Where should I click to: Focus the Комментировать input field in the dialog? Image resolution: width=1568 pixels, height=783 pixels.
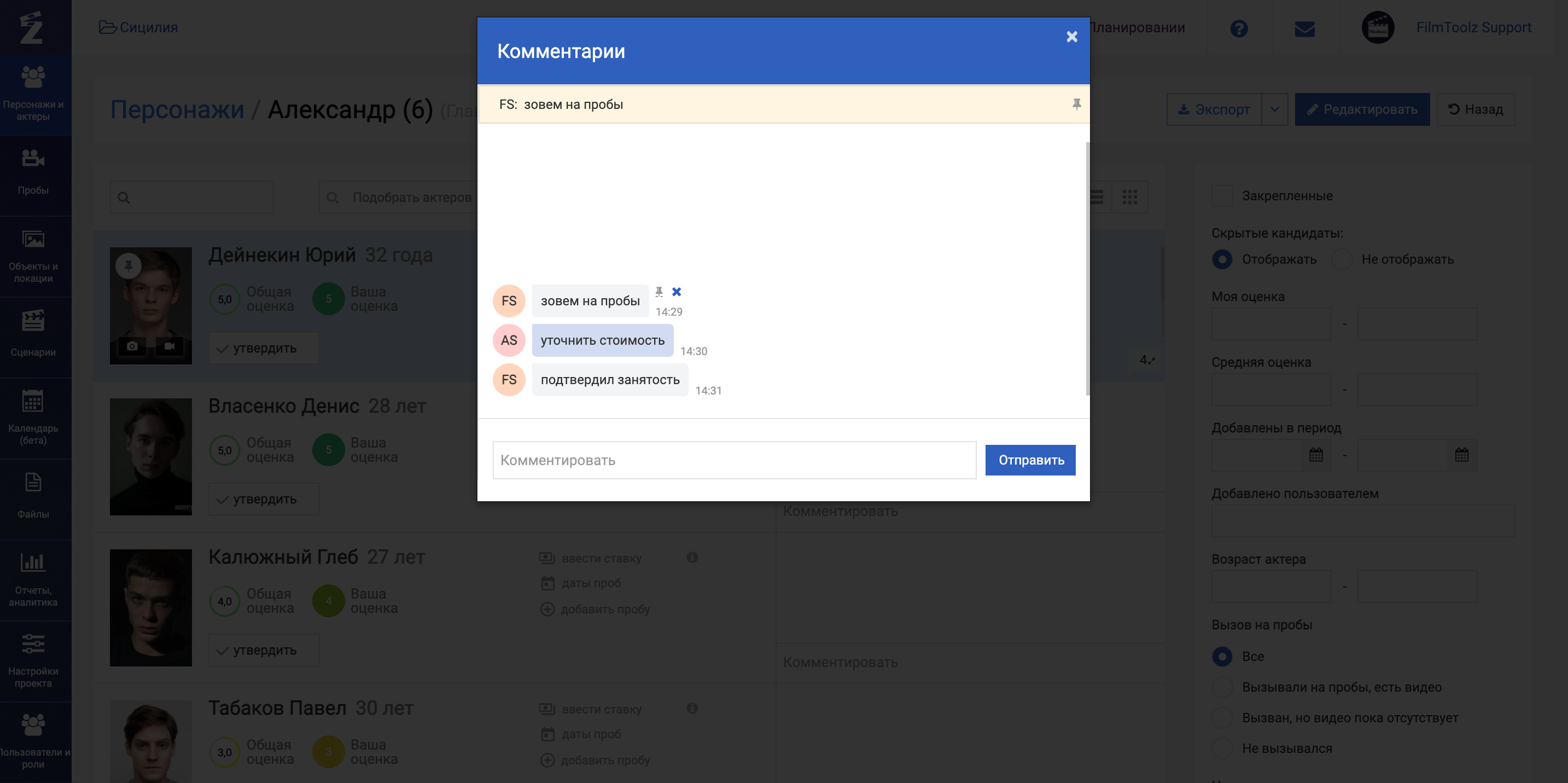click(x=734, y=460)
